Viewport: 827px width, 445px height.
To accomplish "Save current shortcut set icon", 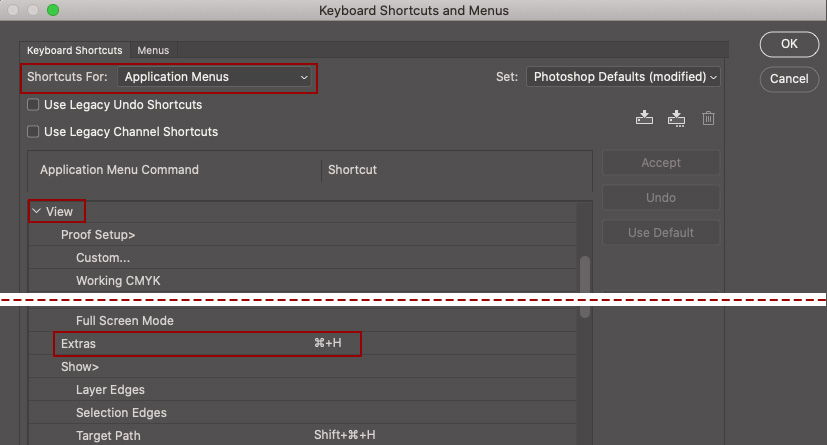I will (x=644, y=118).
